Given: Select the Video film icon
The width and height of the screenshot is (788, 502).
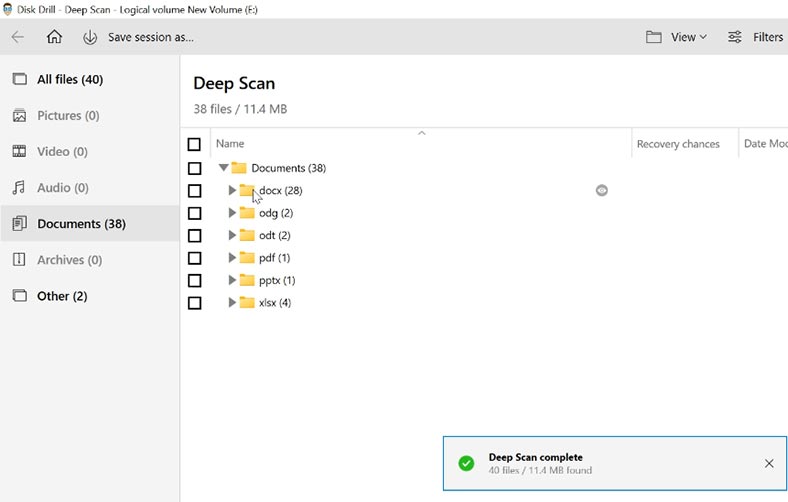Looking at the screenshot, I should coord(19,151).
